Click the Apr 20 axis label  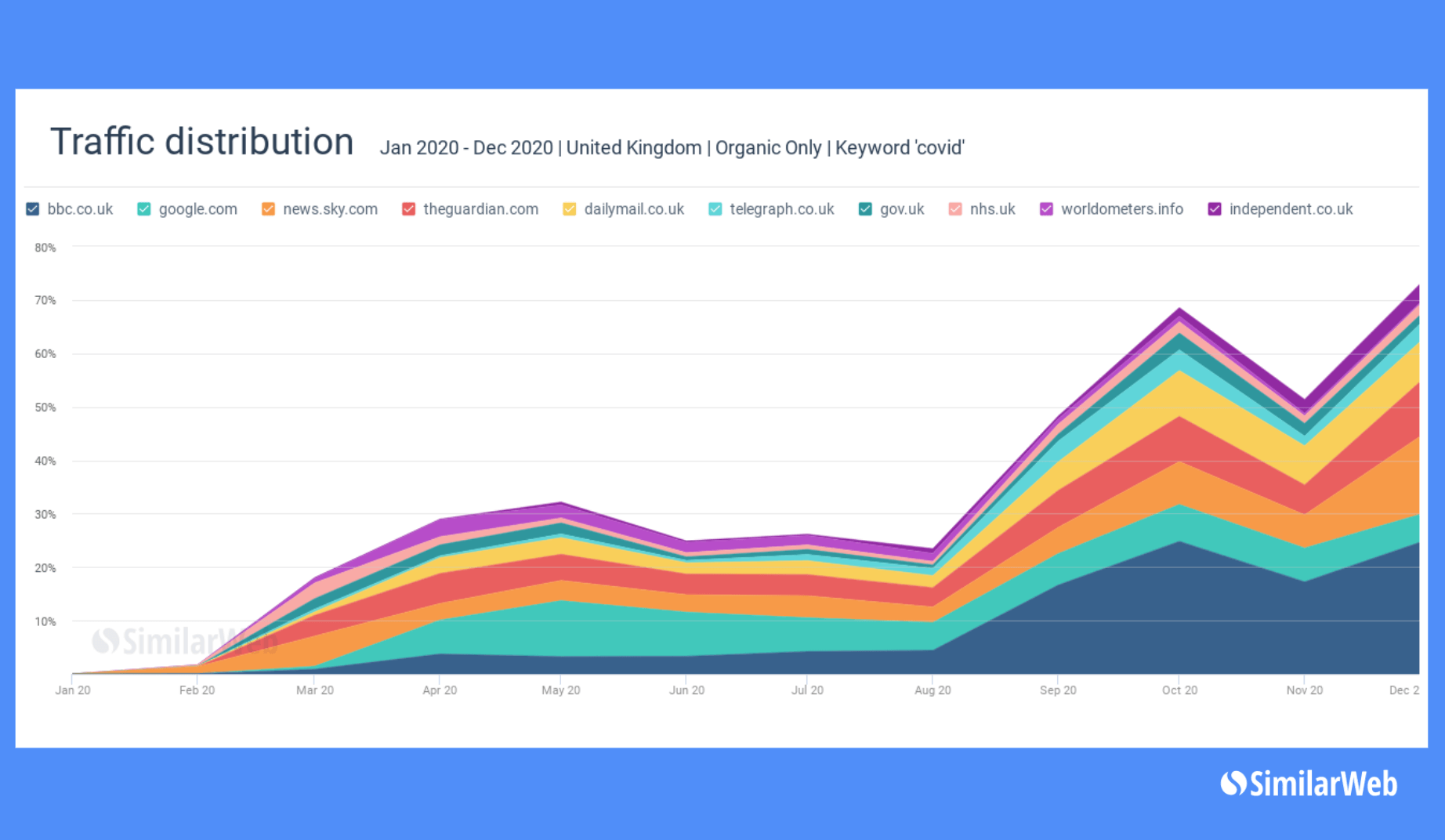click(440, 690)
